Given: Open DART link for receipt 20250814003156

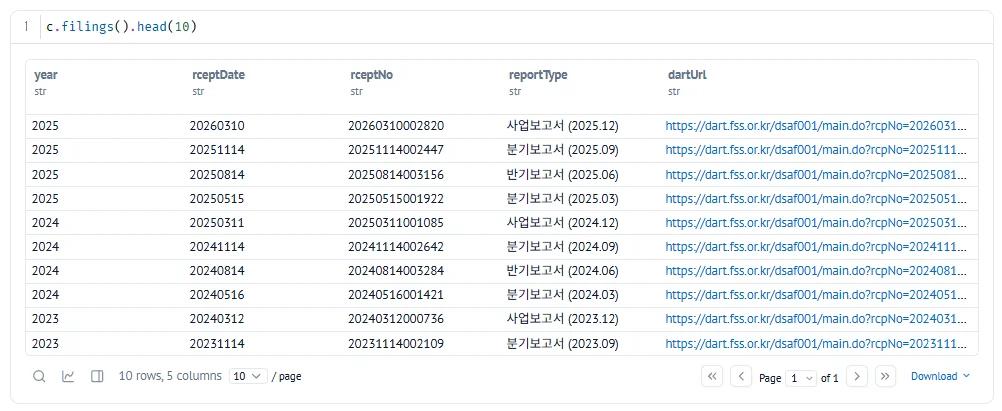Looking at the screenshot, I should (x=816, y=174).
